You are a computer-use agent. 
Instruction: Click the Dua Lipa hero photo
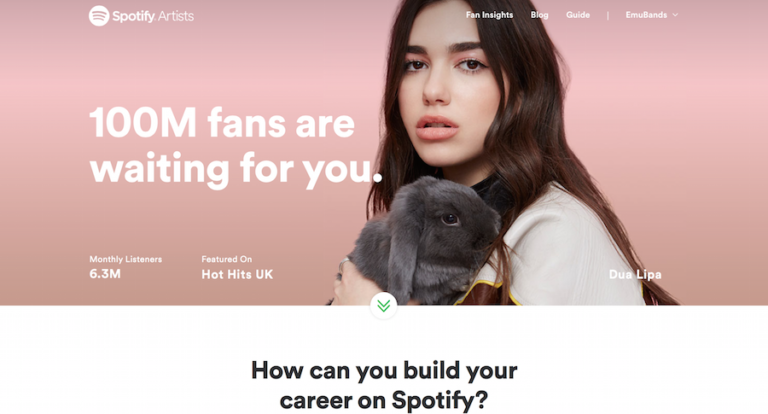[x=504, y=152]
